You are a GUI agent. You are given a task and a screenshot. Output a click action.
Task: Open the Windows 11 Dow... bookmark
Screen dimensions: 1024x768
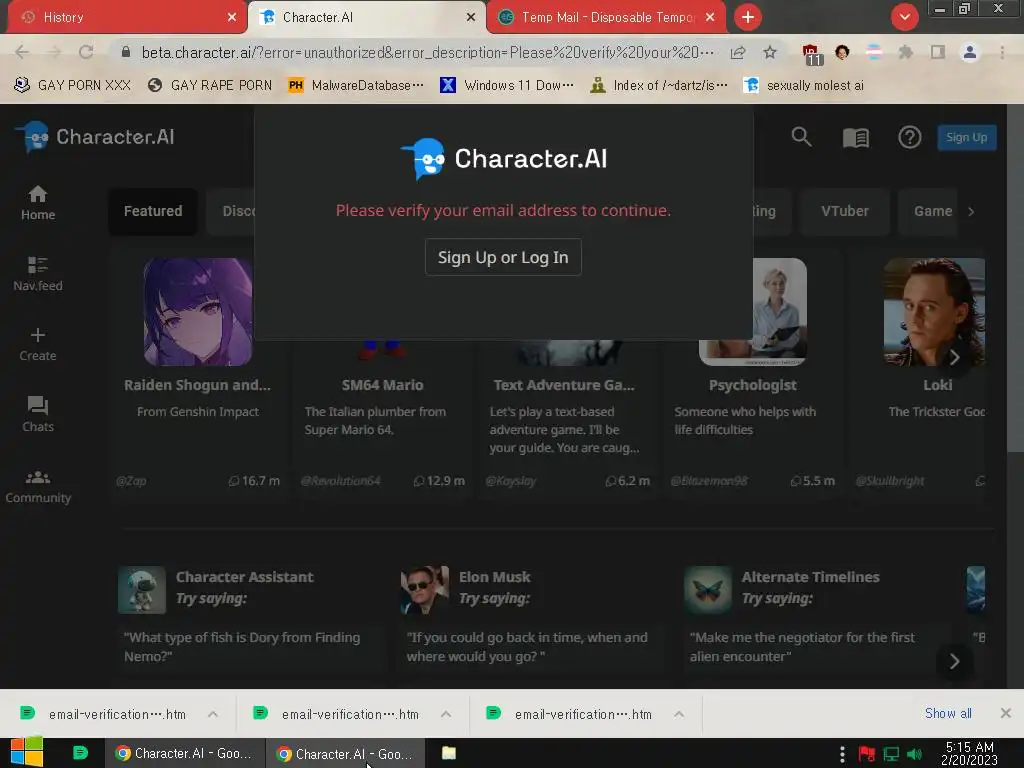(x=507, y=85)
